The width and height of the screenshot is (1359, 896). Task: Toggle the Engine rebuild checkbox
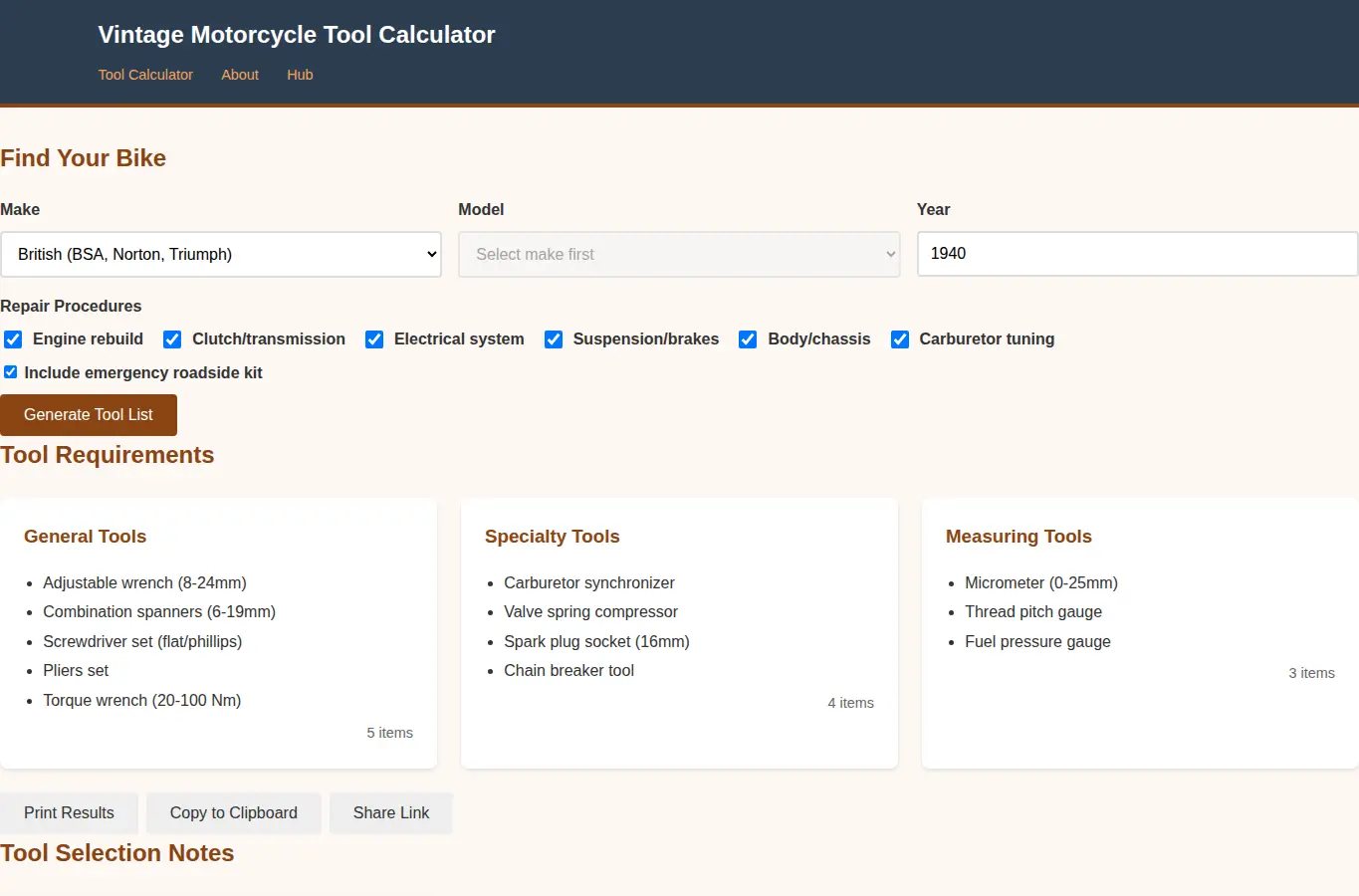[13, 339]
